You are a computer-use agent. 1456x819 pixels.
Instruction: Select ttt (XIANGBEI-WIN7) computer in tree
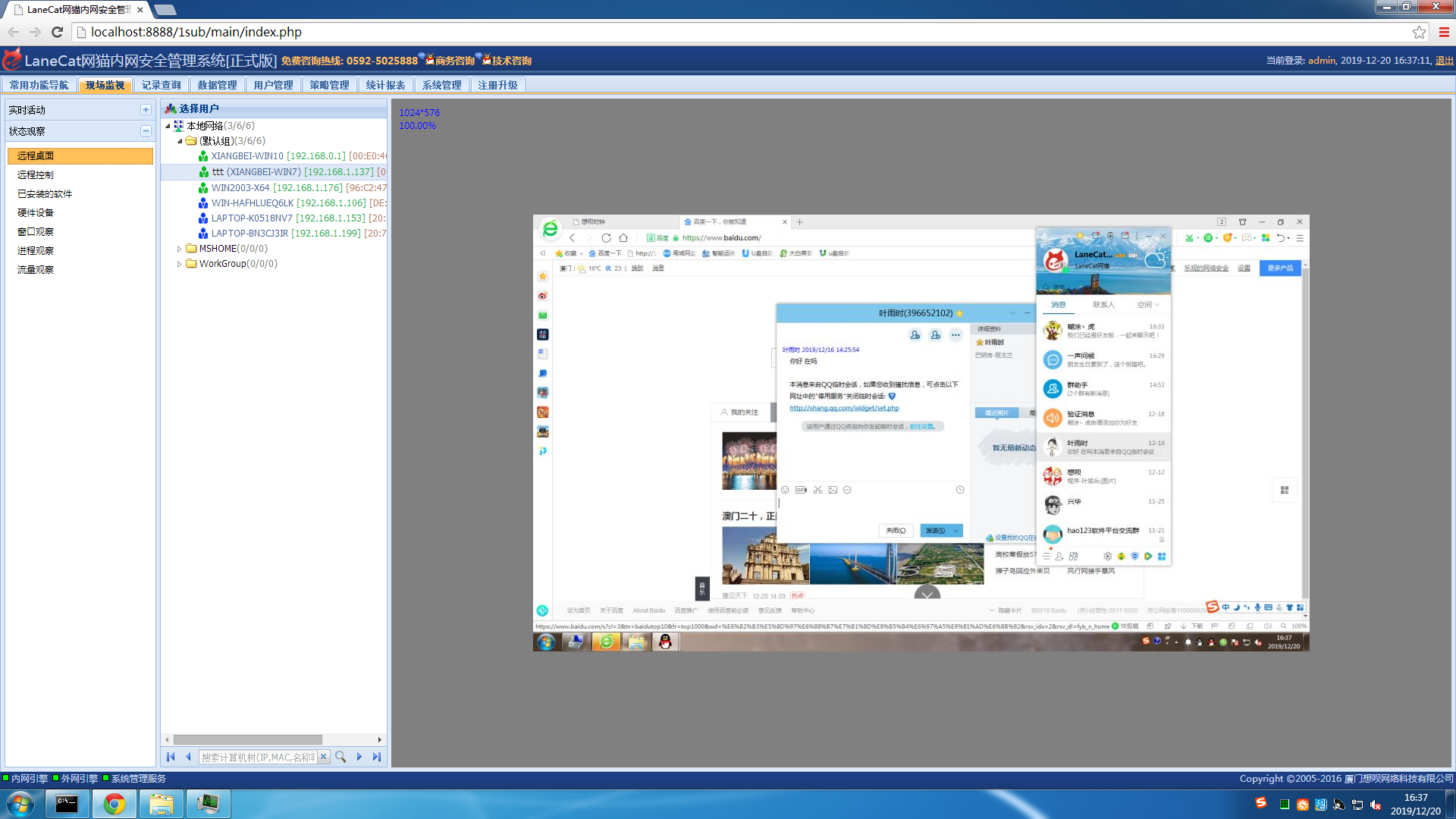coord(275,172)
